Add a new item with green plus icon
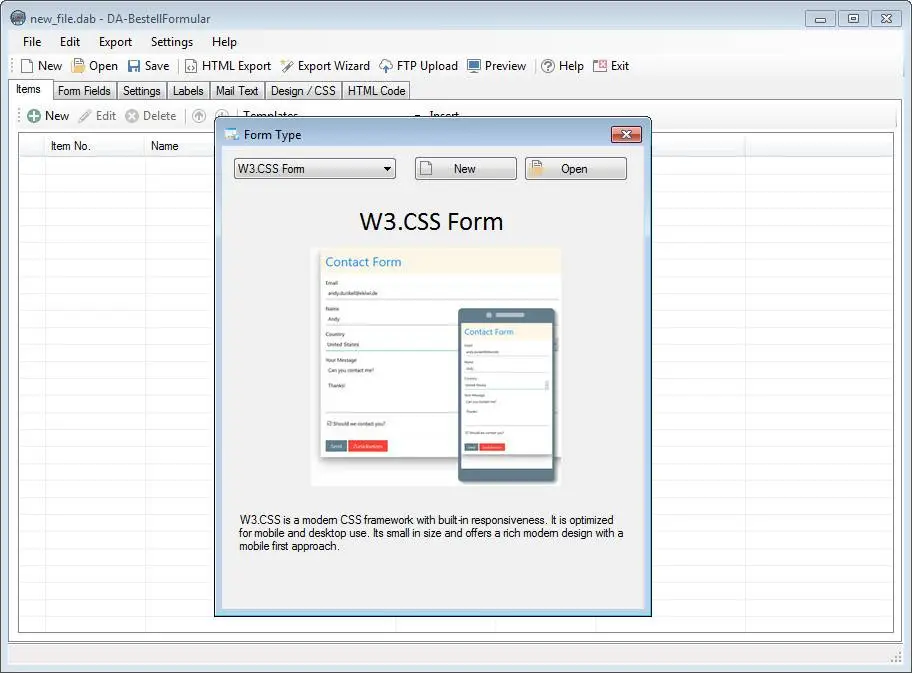The image size is (912, 673). [34, 116]
